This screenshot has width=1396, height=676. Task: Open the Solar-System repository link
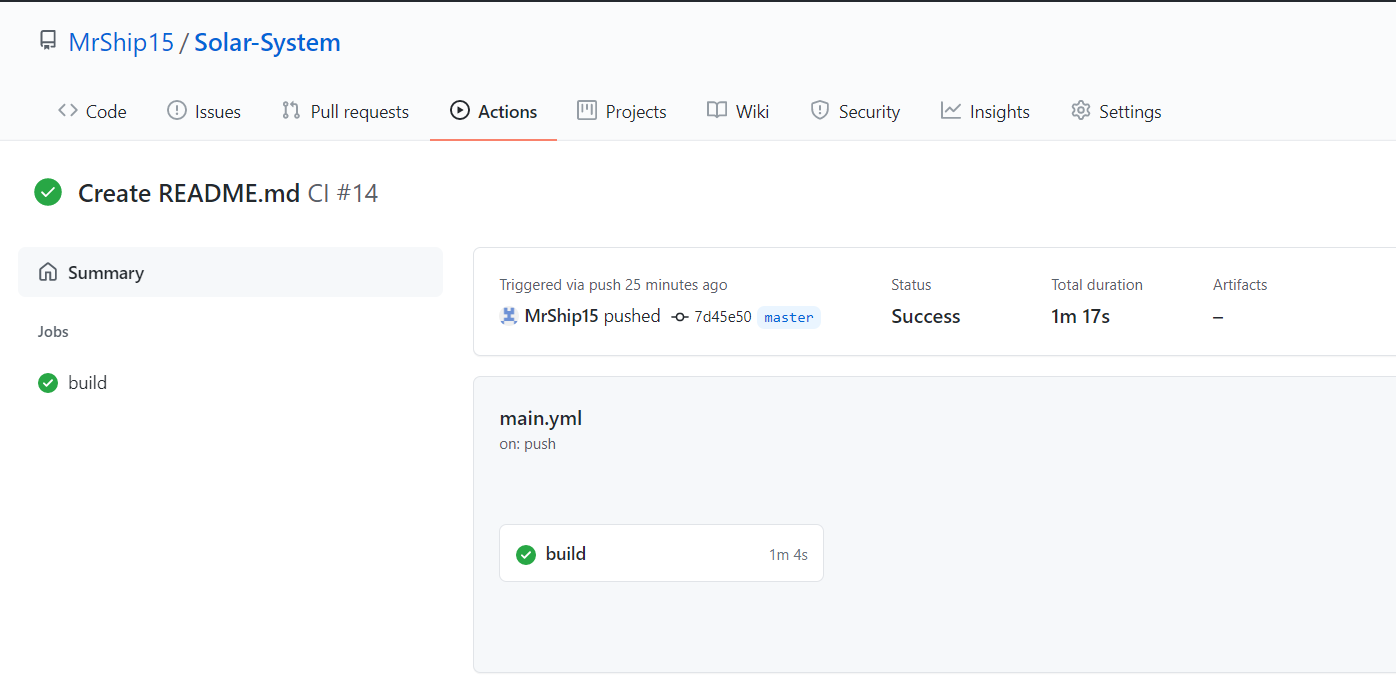point(267,42)
